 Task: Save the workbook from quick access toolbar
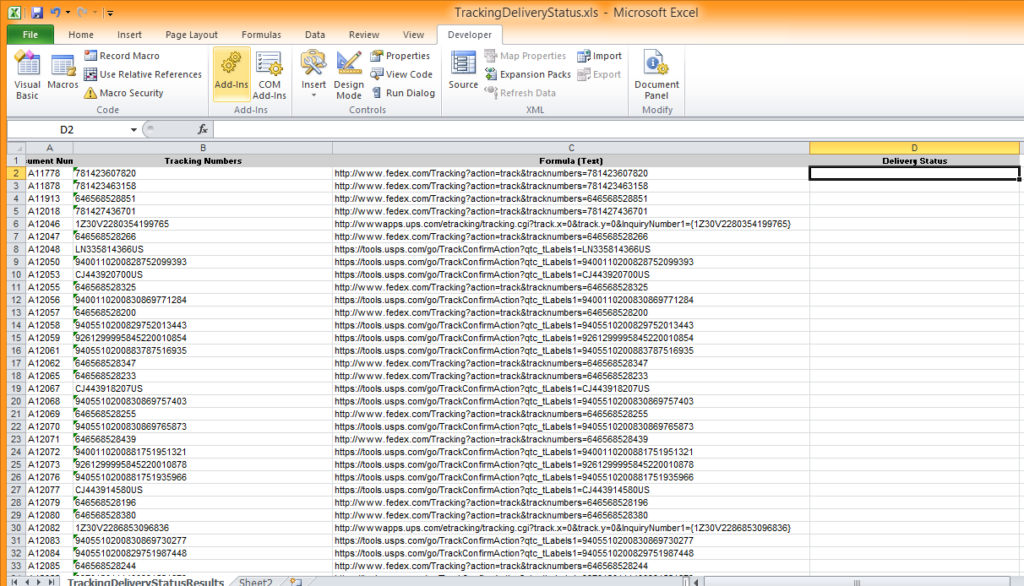37,12
